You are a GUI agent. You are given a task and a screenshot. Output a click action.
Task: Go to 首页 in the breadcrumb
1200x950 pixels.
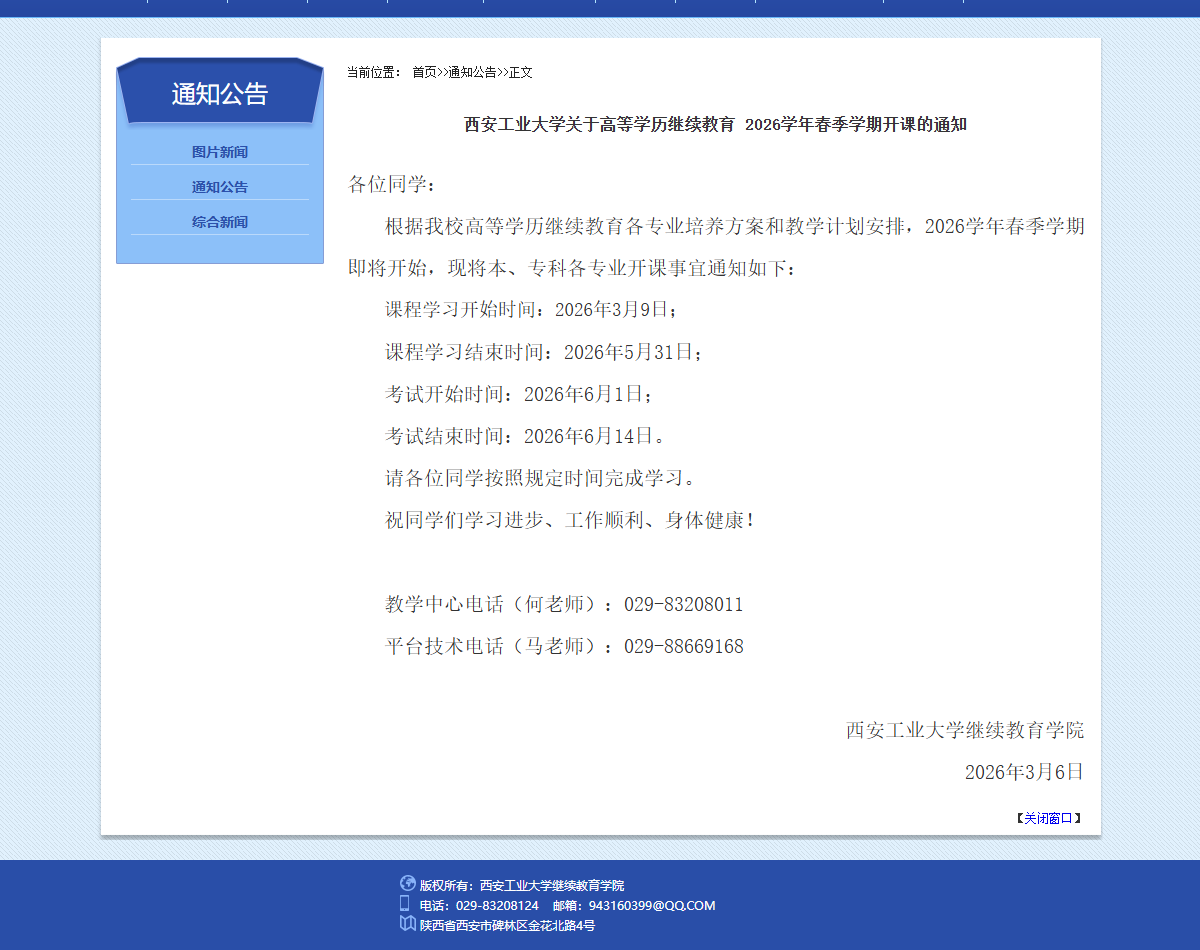pyautogui.click(x=424, y=72)
